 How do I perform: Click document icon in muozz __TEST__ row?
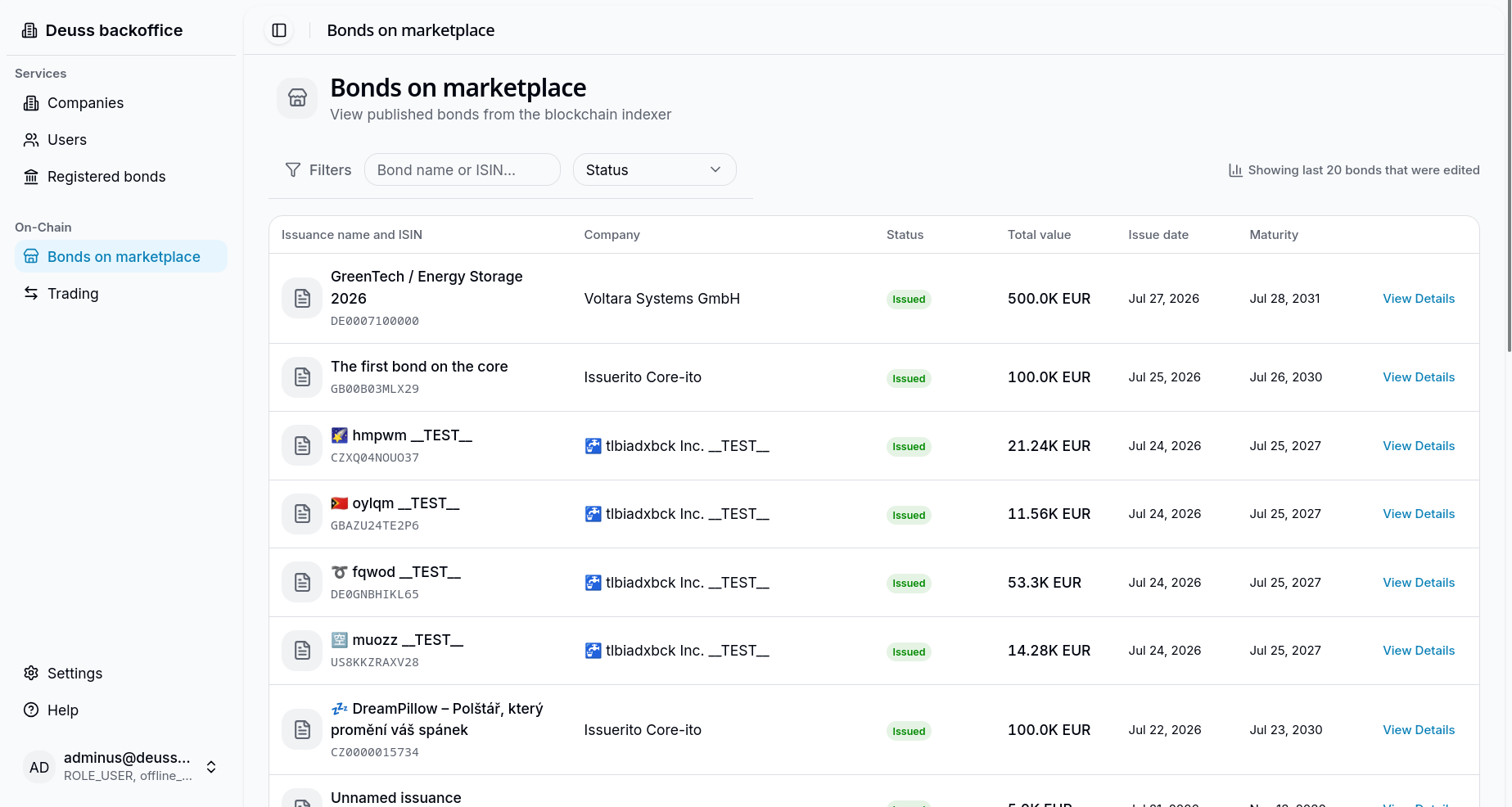[x=302, y=650]
